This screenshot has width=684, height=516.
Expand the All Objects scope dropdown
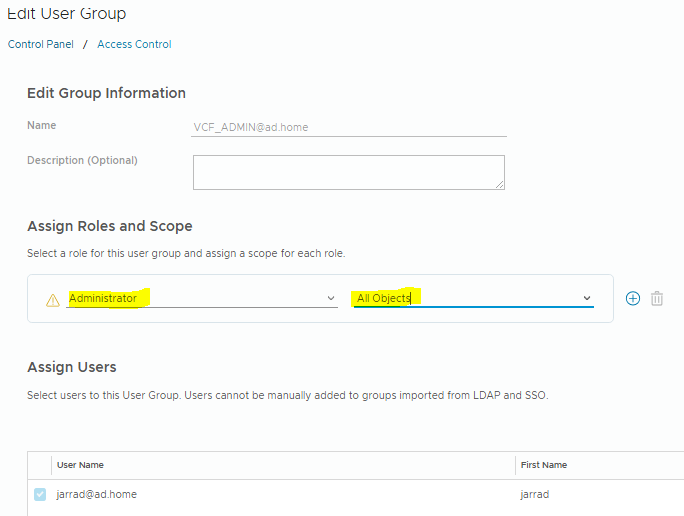(x=470, y=298)
